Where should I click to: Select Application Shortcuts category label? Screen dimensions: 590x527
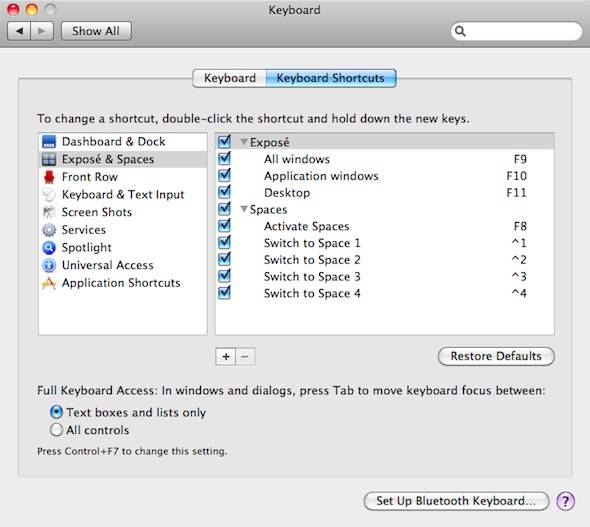point(121,283)
